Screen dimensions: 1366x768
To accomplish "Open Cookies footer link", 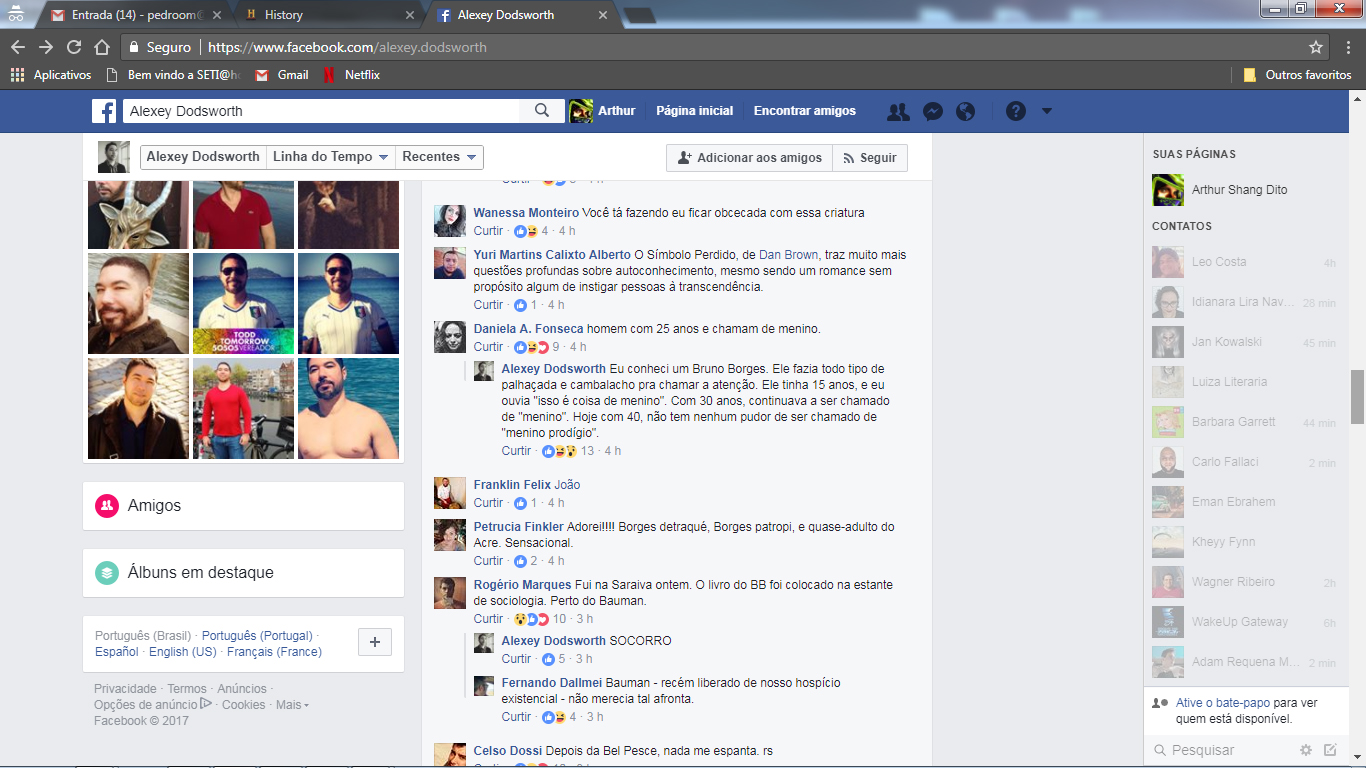I will 244,705.
